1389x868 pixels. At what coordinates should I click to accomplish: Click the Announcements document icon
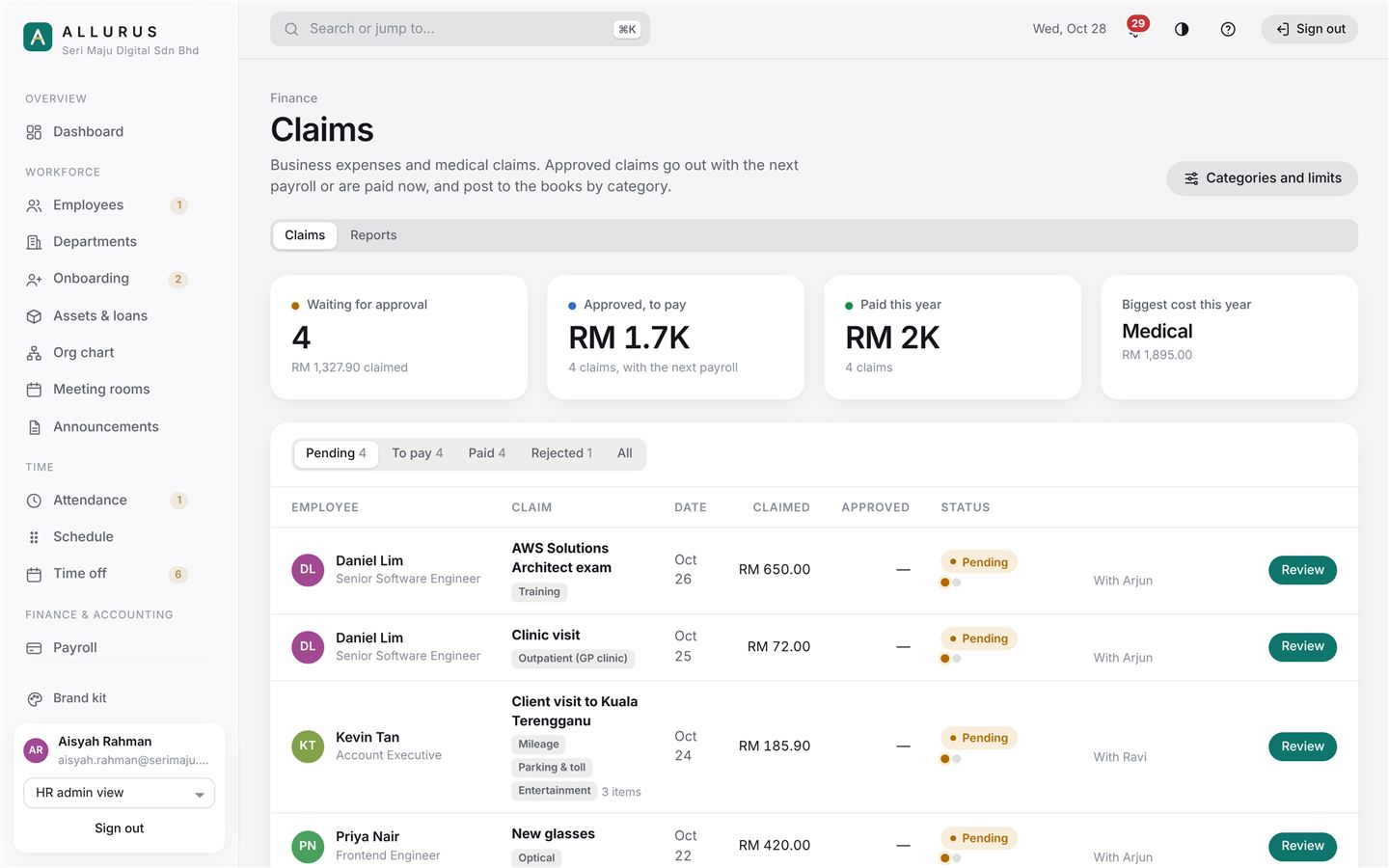click(x=34, y=427)
